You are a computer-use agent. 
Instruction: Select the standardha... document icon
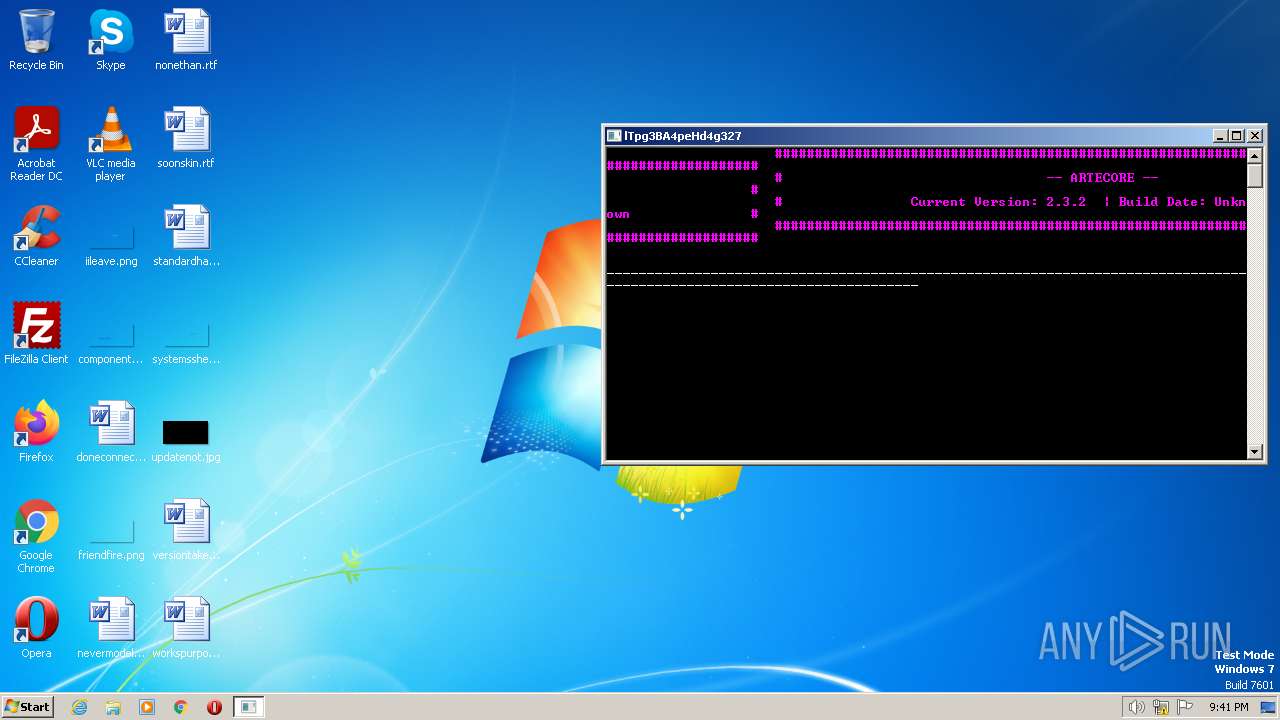click(186, 237)
